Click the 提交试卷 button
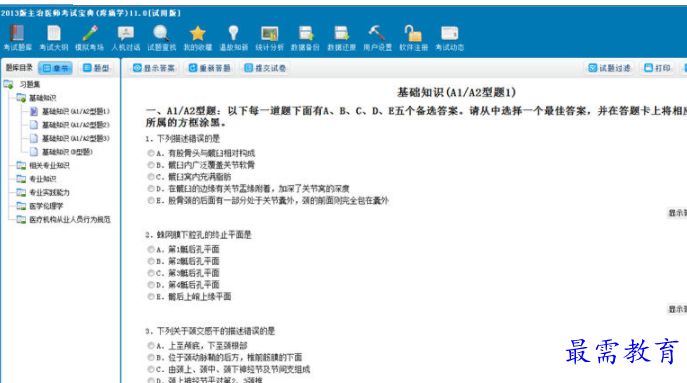This screenshot has height=383, width=687. [265, 68]
